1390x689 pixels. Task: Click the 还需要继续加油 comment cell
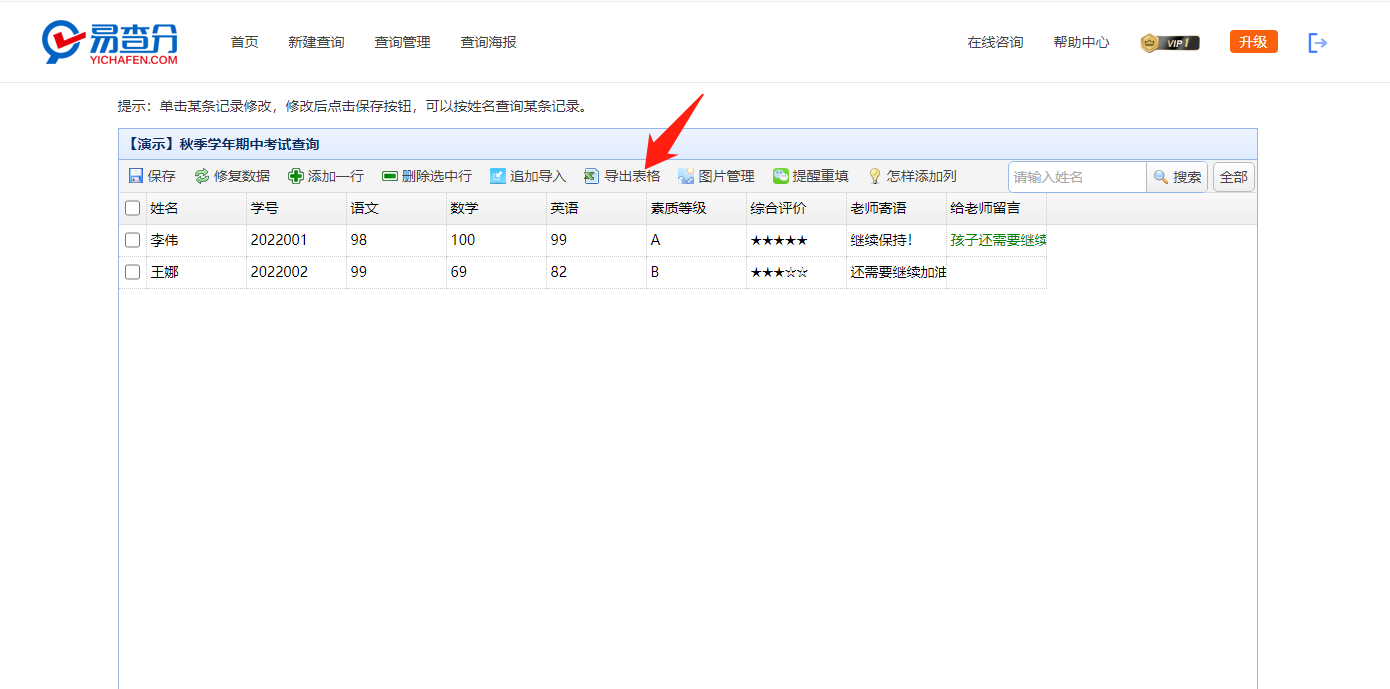[897, 272]
